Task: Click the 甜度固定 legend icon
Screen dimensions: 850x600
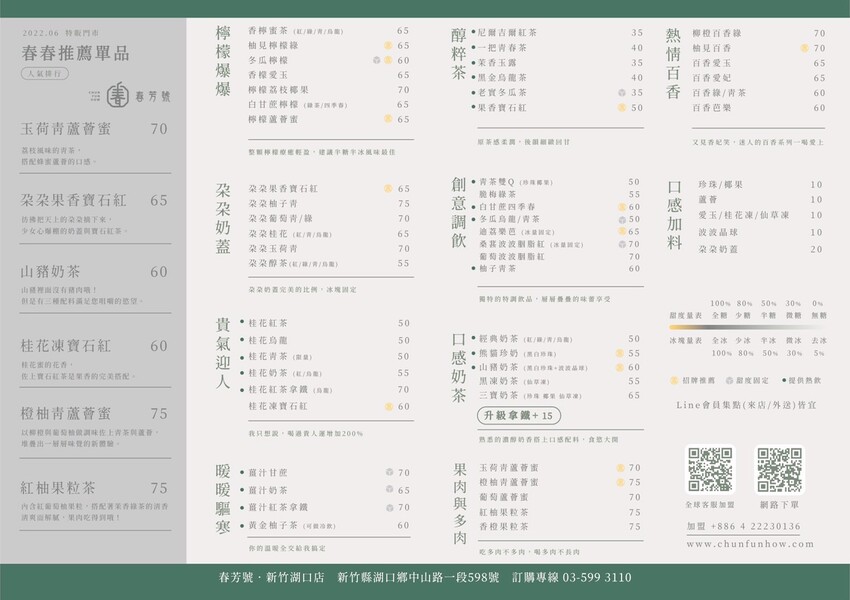Action: 728,381
